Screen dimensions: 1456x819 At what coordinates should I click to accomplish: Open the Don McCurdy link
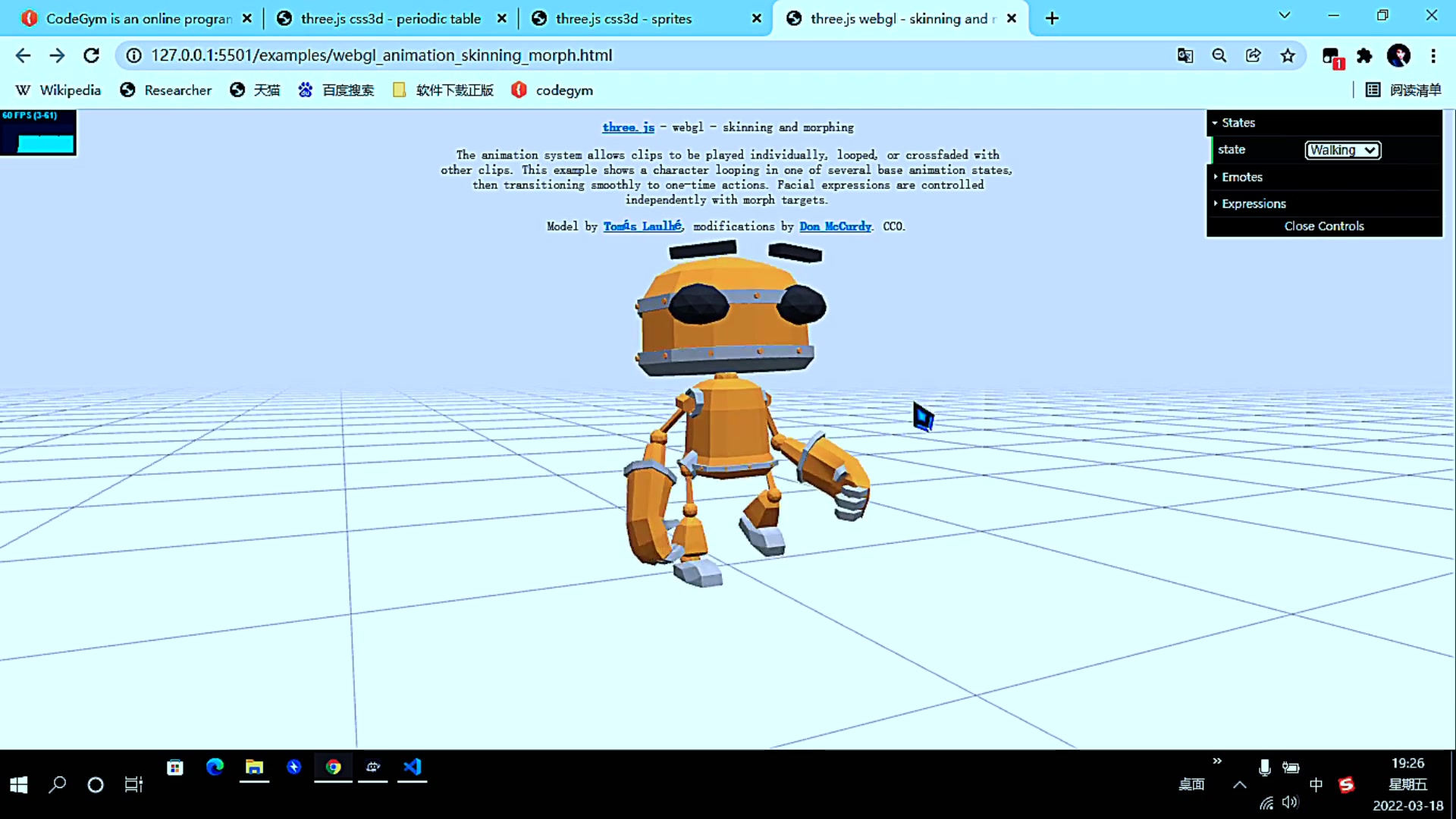(835, 226)
